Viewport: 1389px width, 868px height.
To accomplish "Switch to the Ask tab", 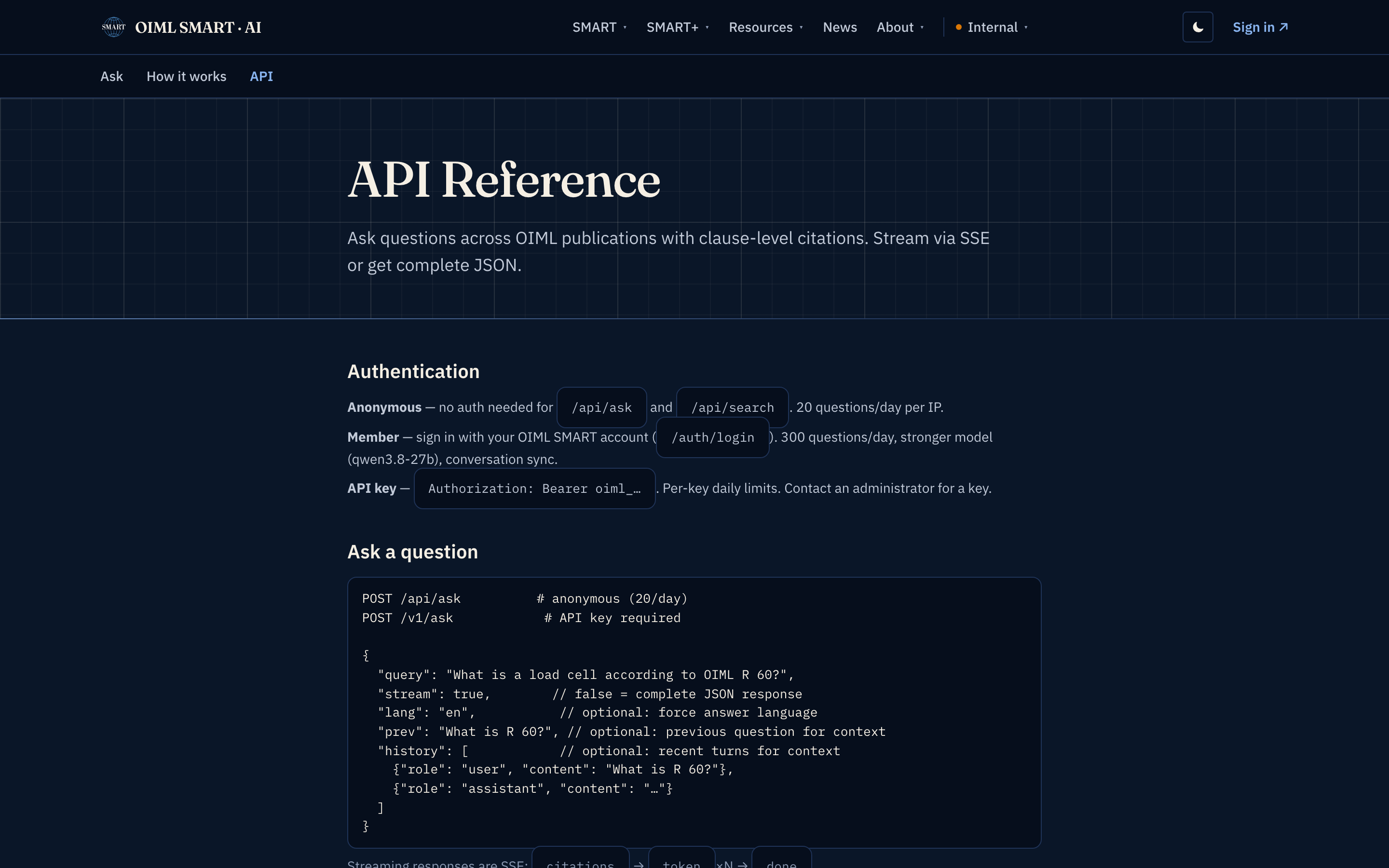I will click(111, 76).
